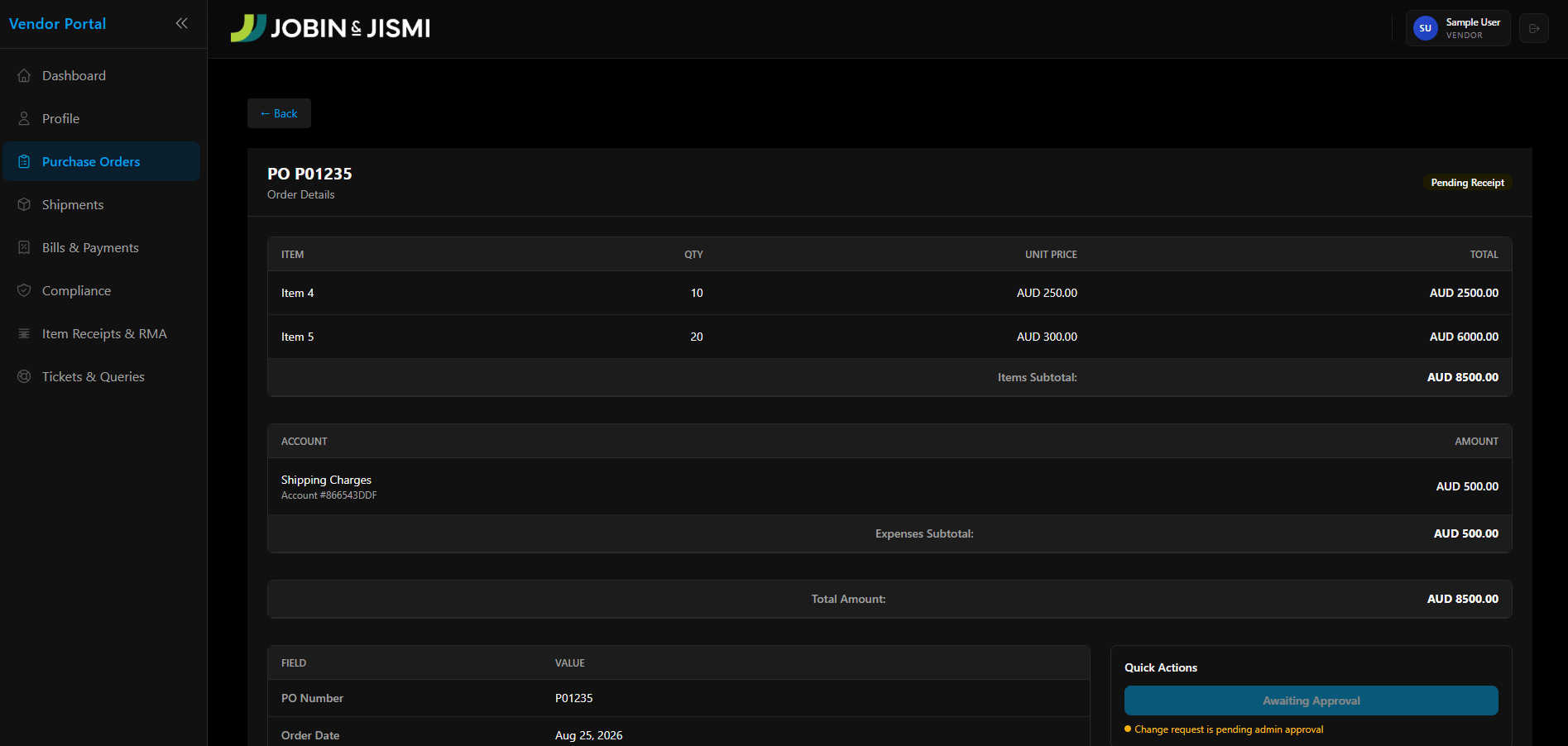1568x746 pixels.
Task: Click the Jobin & Jismi logo
Action: click(x=330, y=28)
